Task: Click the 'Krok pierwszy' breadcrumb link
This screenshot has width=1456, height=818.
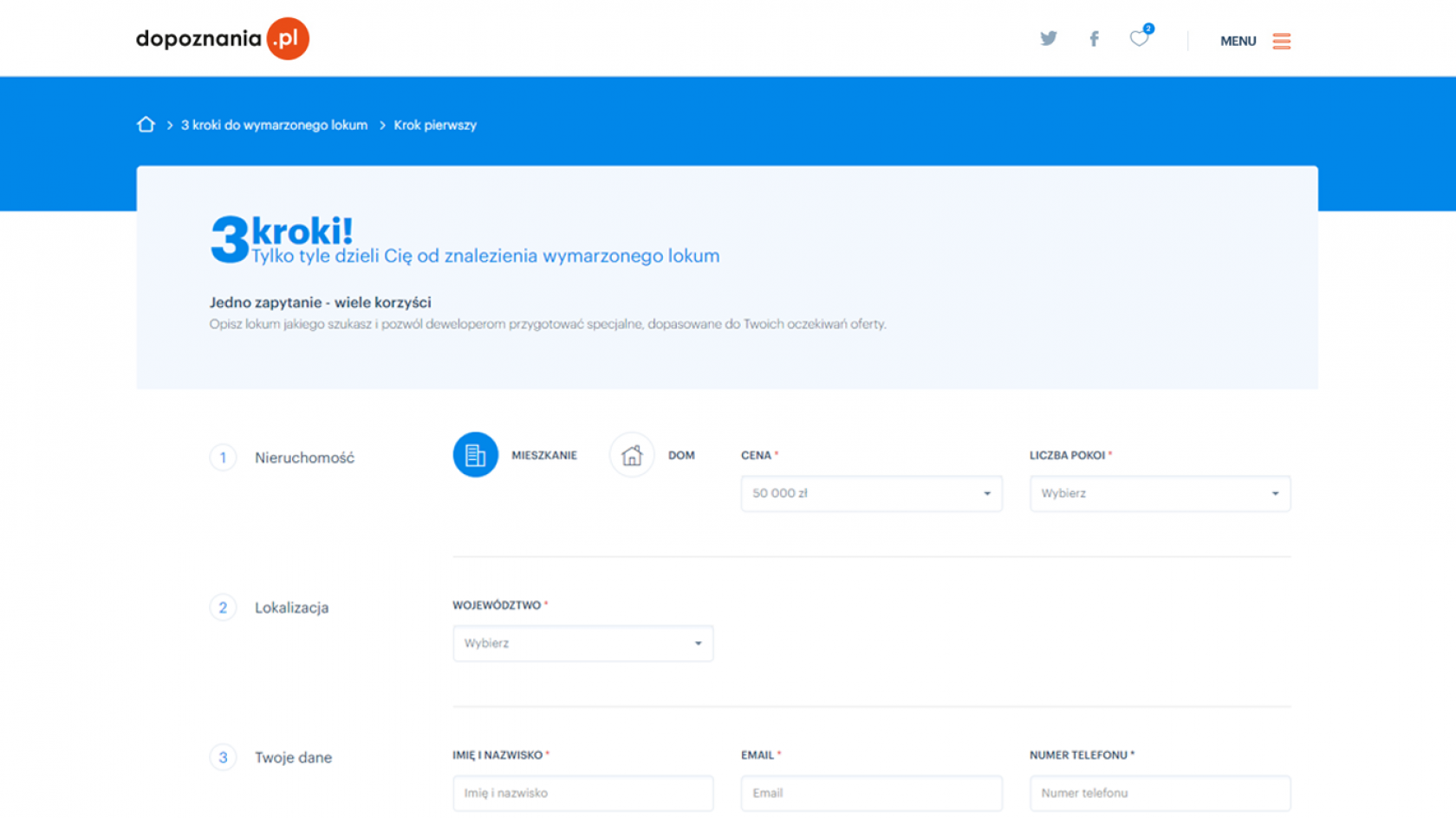Action: 435,125
